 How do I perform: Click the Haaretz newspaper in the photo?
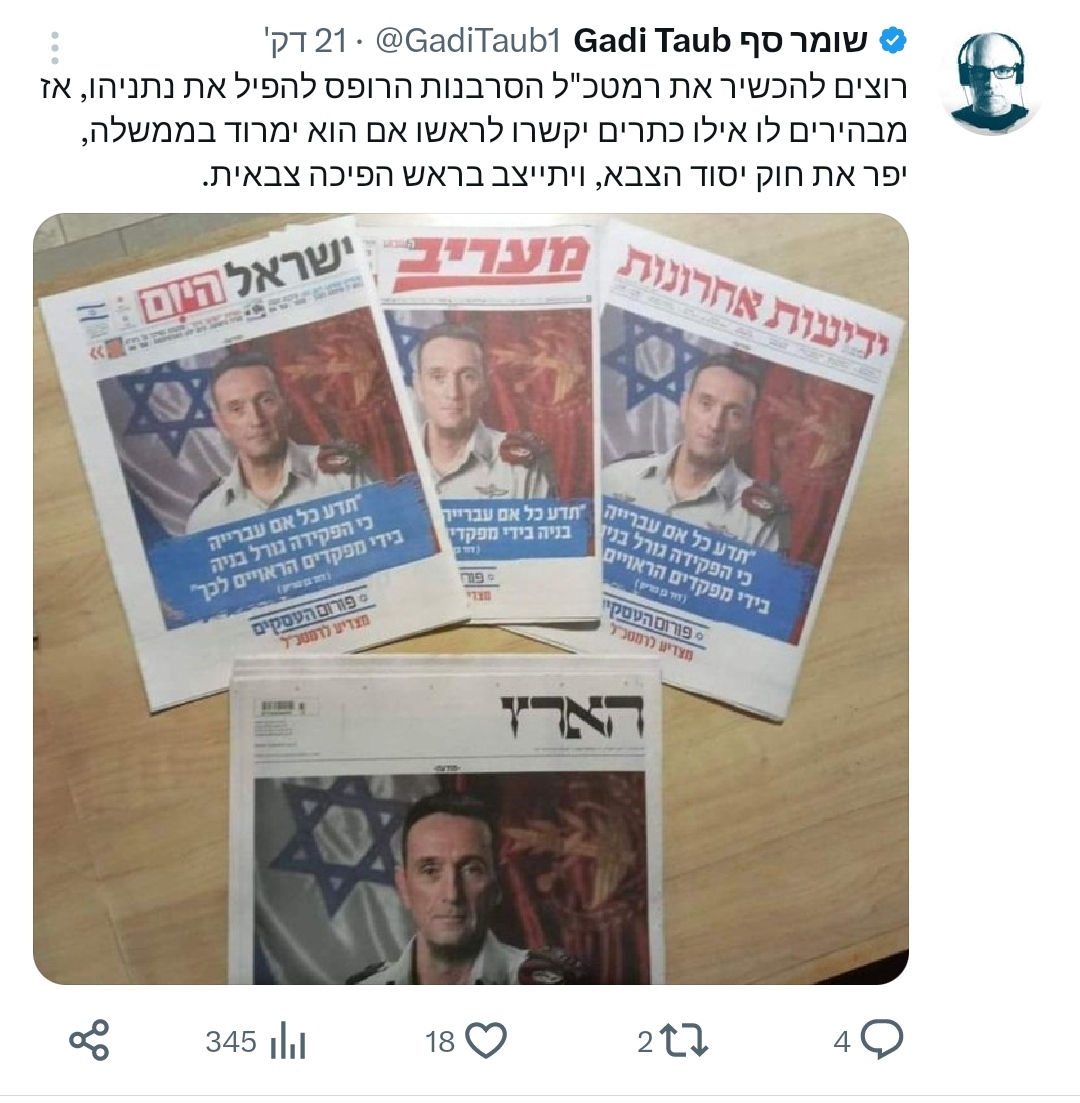(447, 823)
